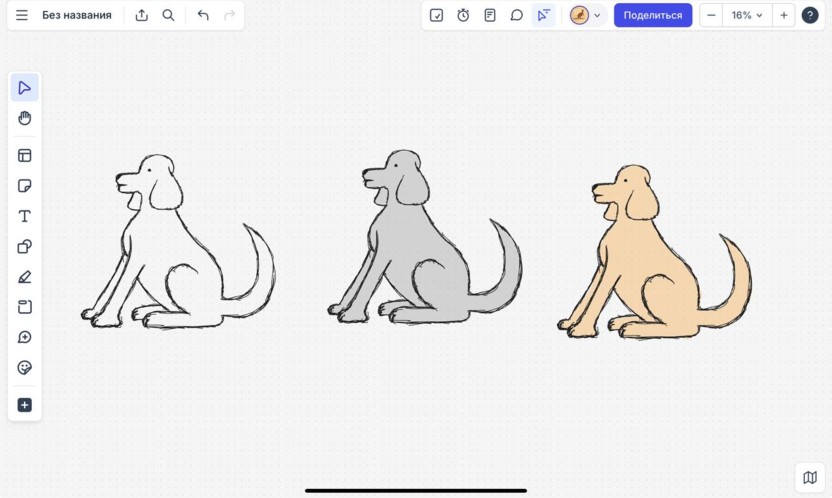The image size is (832, 498).
Task: Open the templates tool
Action: pos(24,155)
